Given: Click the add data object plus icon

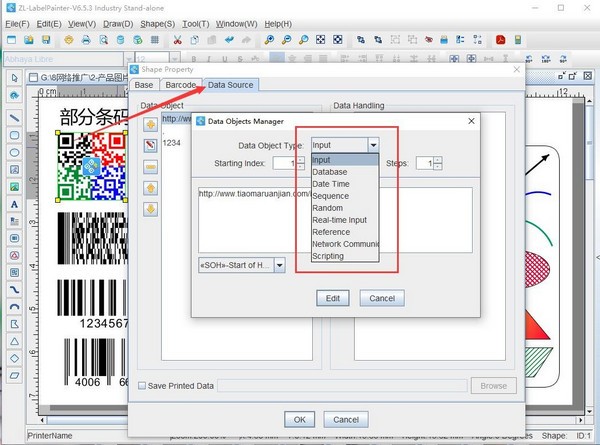Looking at the screenshot, I should (150, 124).
